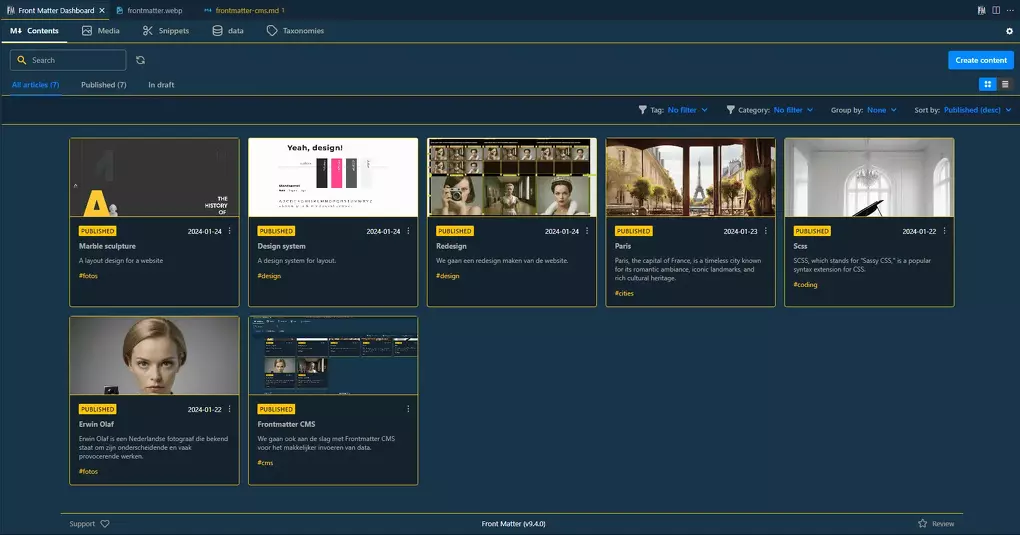The image size is (1020, 535).
Task: Click PUBLISHED badge on Frontmatter CMS card
Action: 276,409
